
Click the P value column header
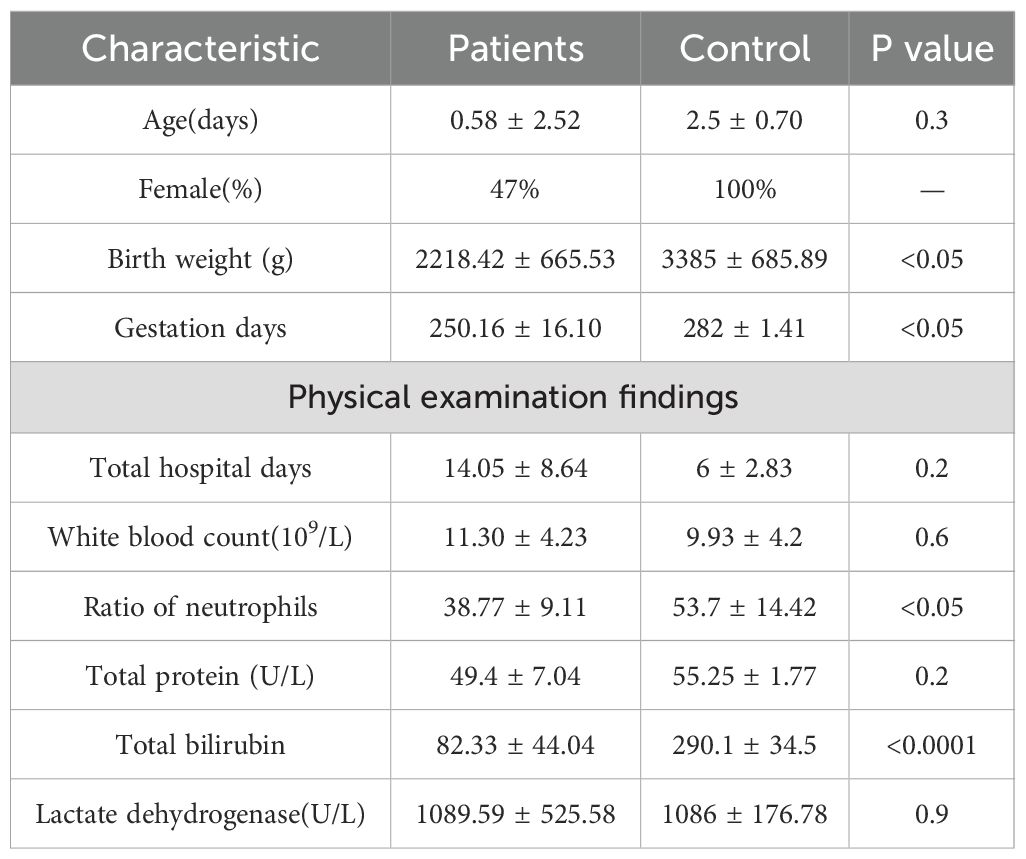point(932,49)
